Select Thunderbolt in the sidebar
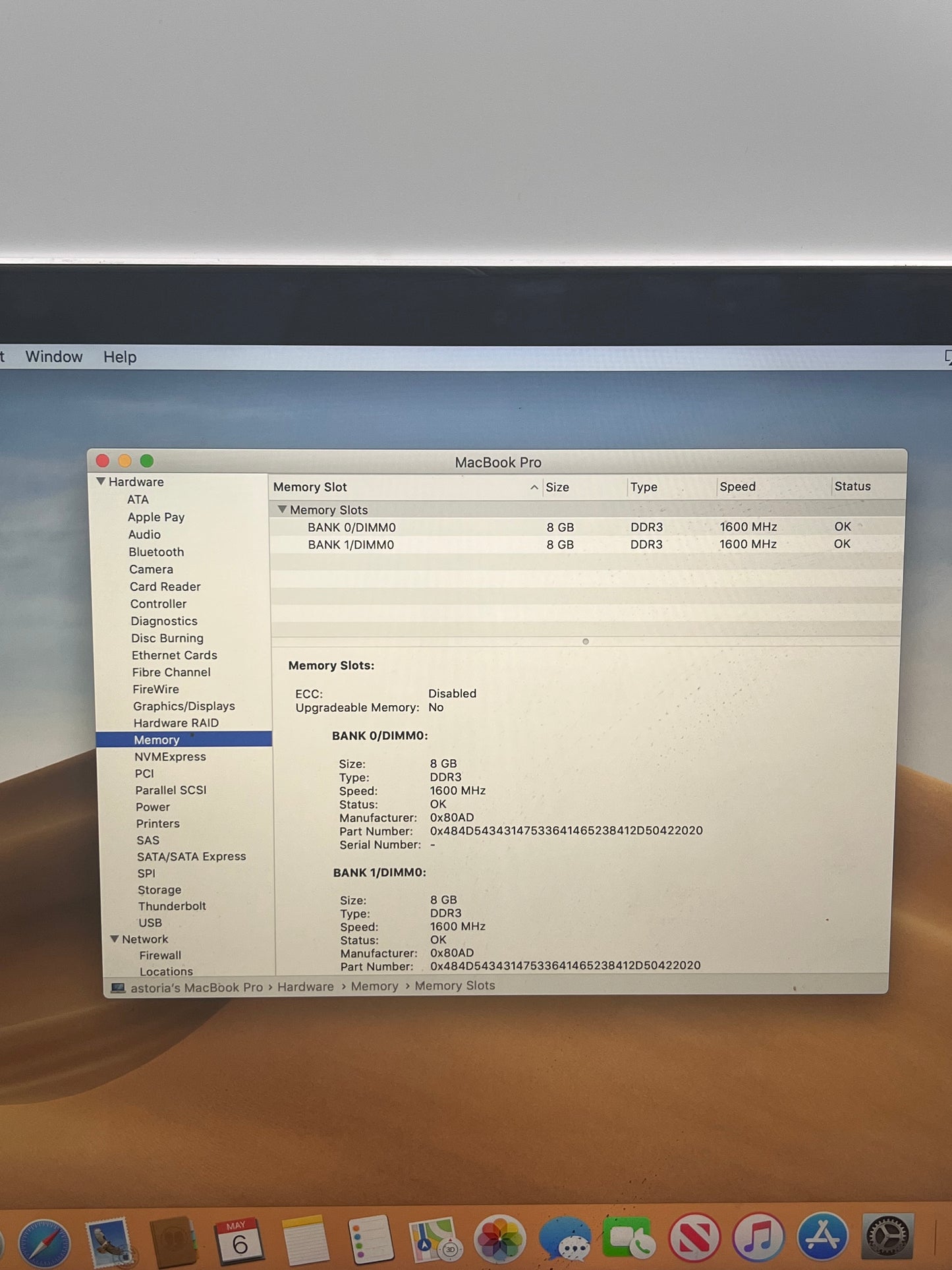This screenshot has width=952, height=1270. 172,906
